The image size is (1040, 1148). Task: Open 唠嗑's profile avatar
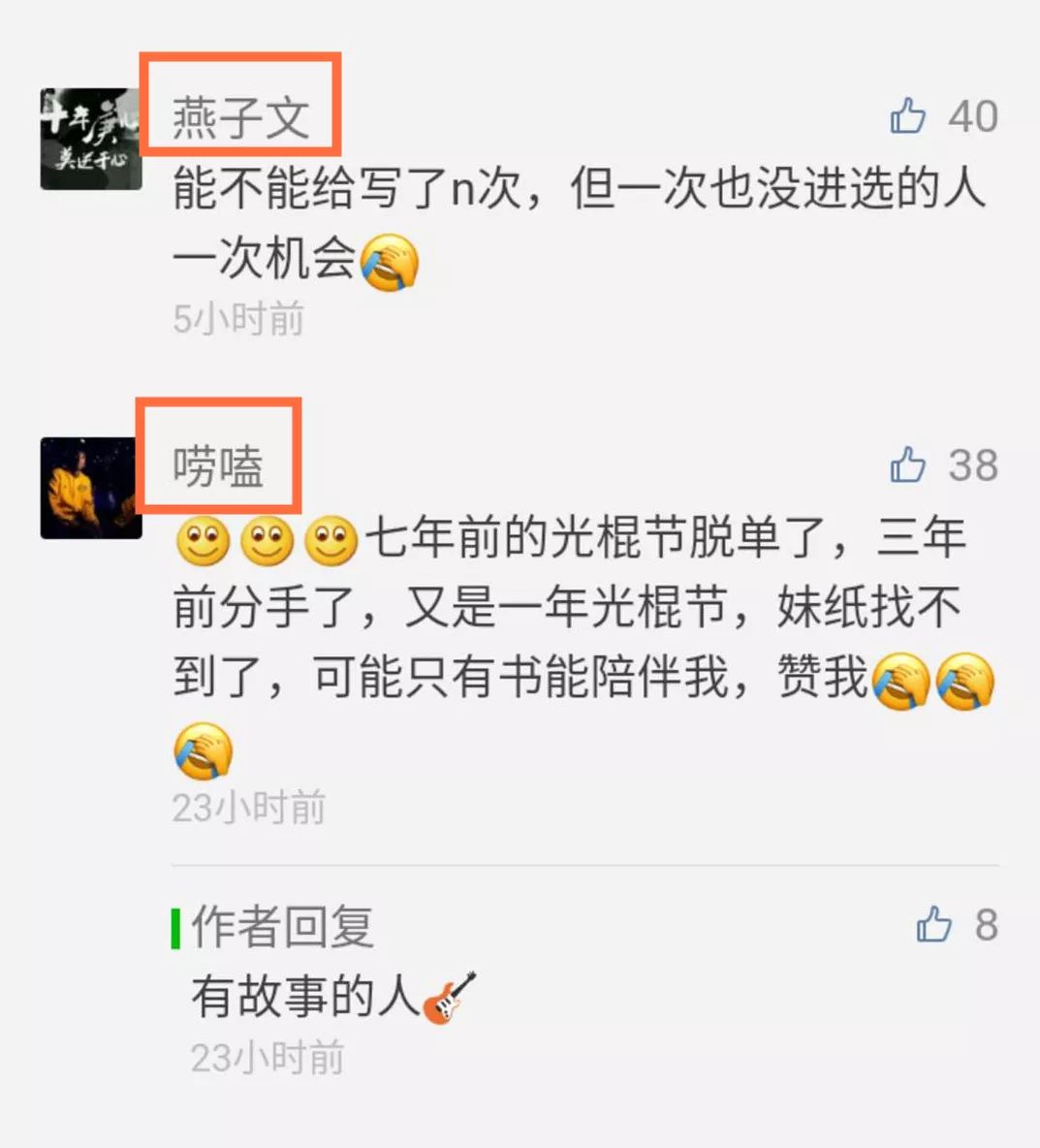click(x=91, y=489)
